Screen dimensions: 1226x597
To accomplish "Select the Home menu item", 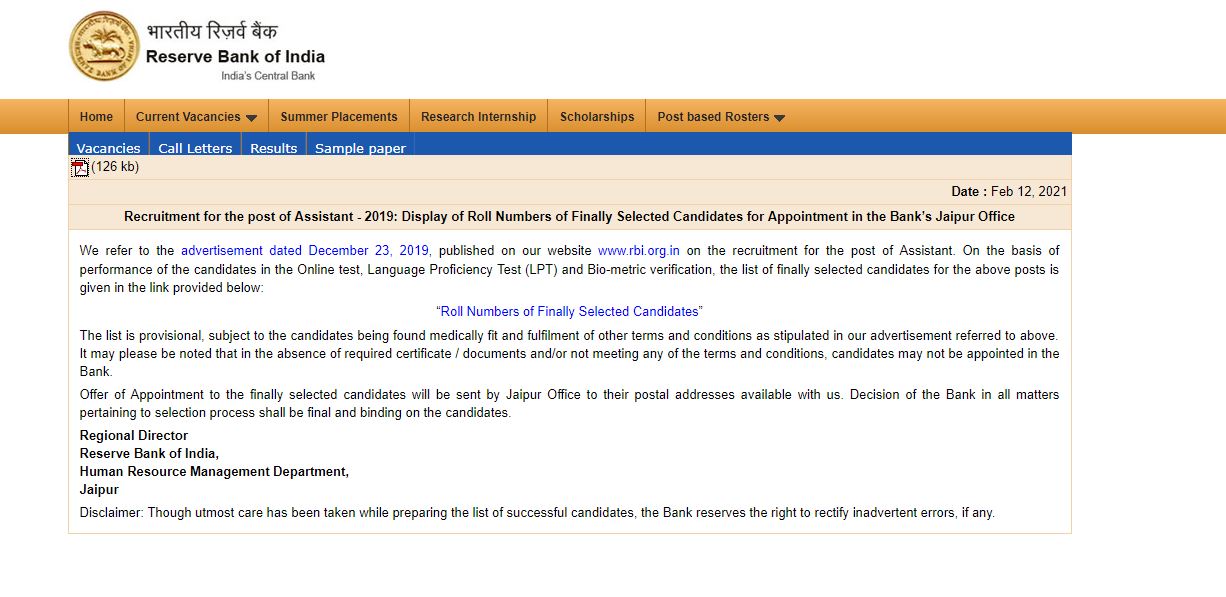I will [x=96, y=116].
